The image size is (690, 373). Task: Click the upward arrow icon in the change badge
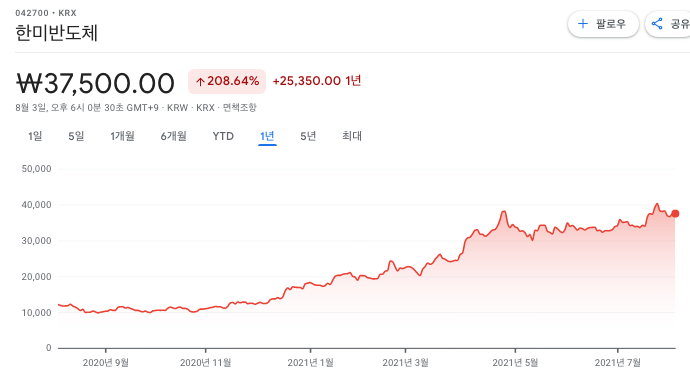pyautogui.click(x=200, y=82)
